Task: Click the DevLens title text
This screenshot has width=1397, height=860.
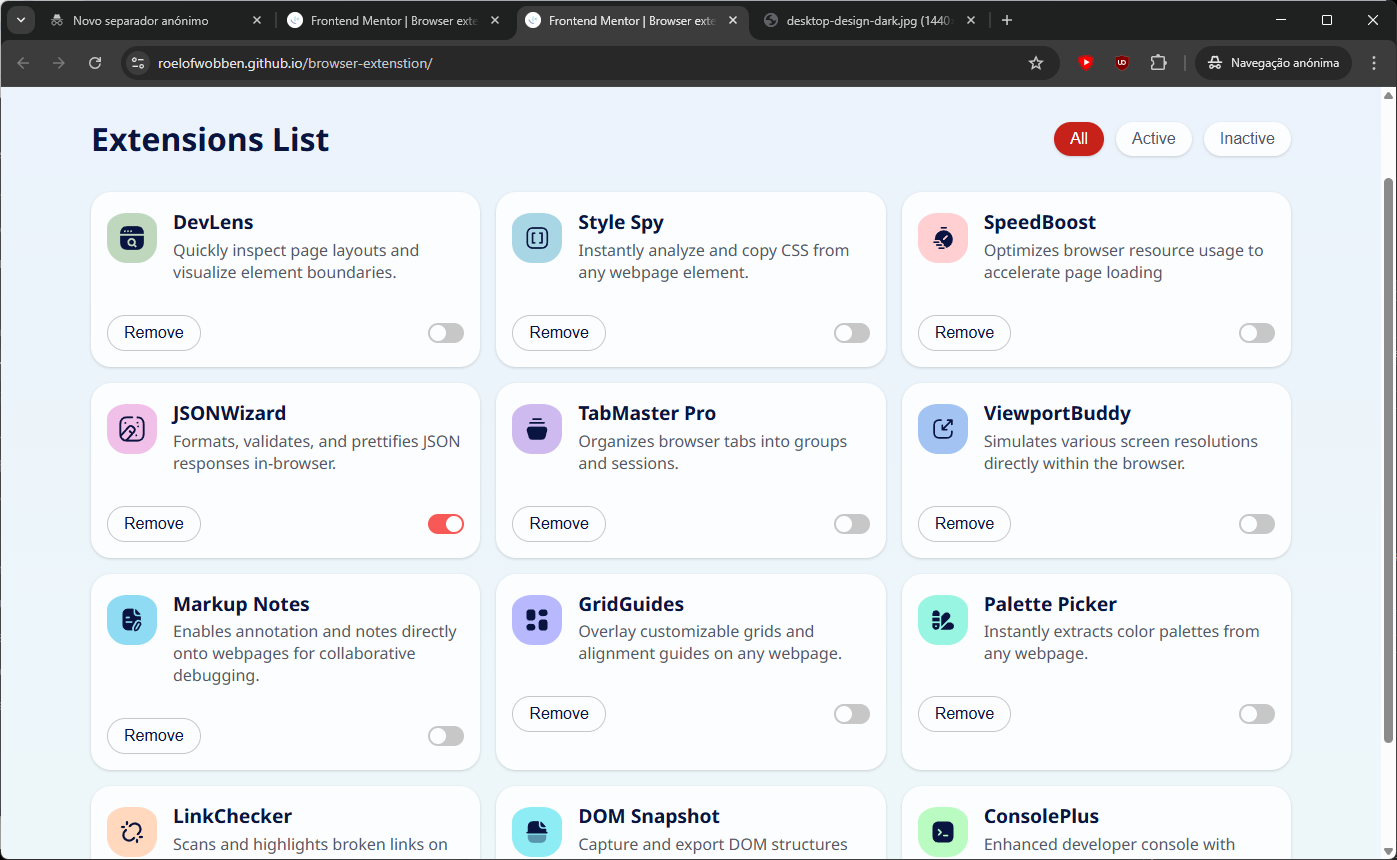Action: tap(213, 223)
